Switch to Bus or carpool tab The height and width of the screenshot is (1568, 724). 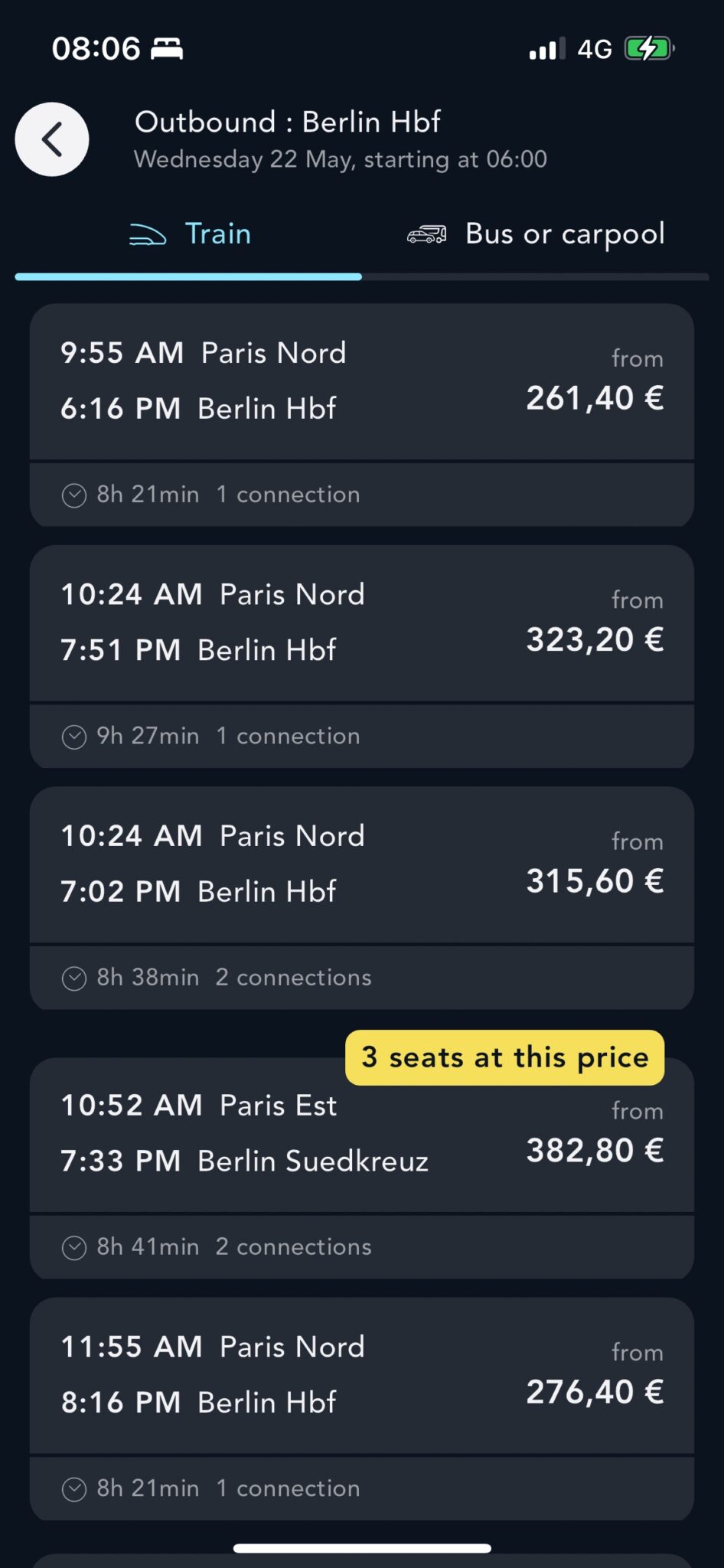(x=565, y=234)
